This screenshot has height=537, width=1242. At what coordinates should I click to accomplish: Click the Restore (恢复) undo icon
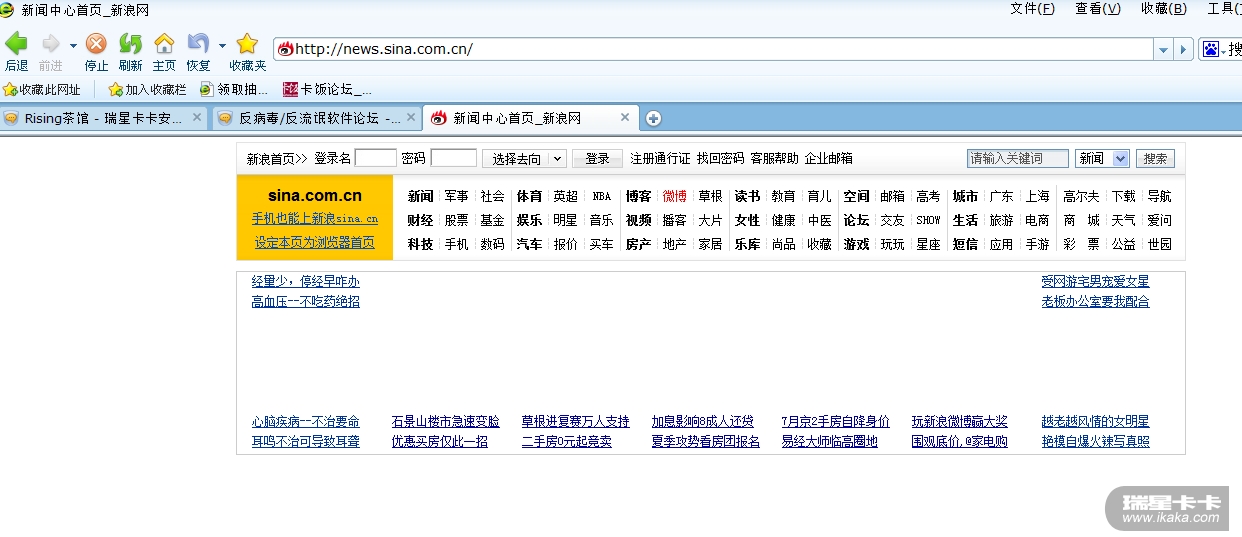point(198,44)
